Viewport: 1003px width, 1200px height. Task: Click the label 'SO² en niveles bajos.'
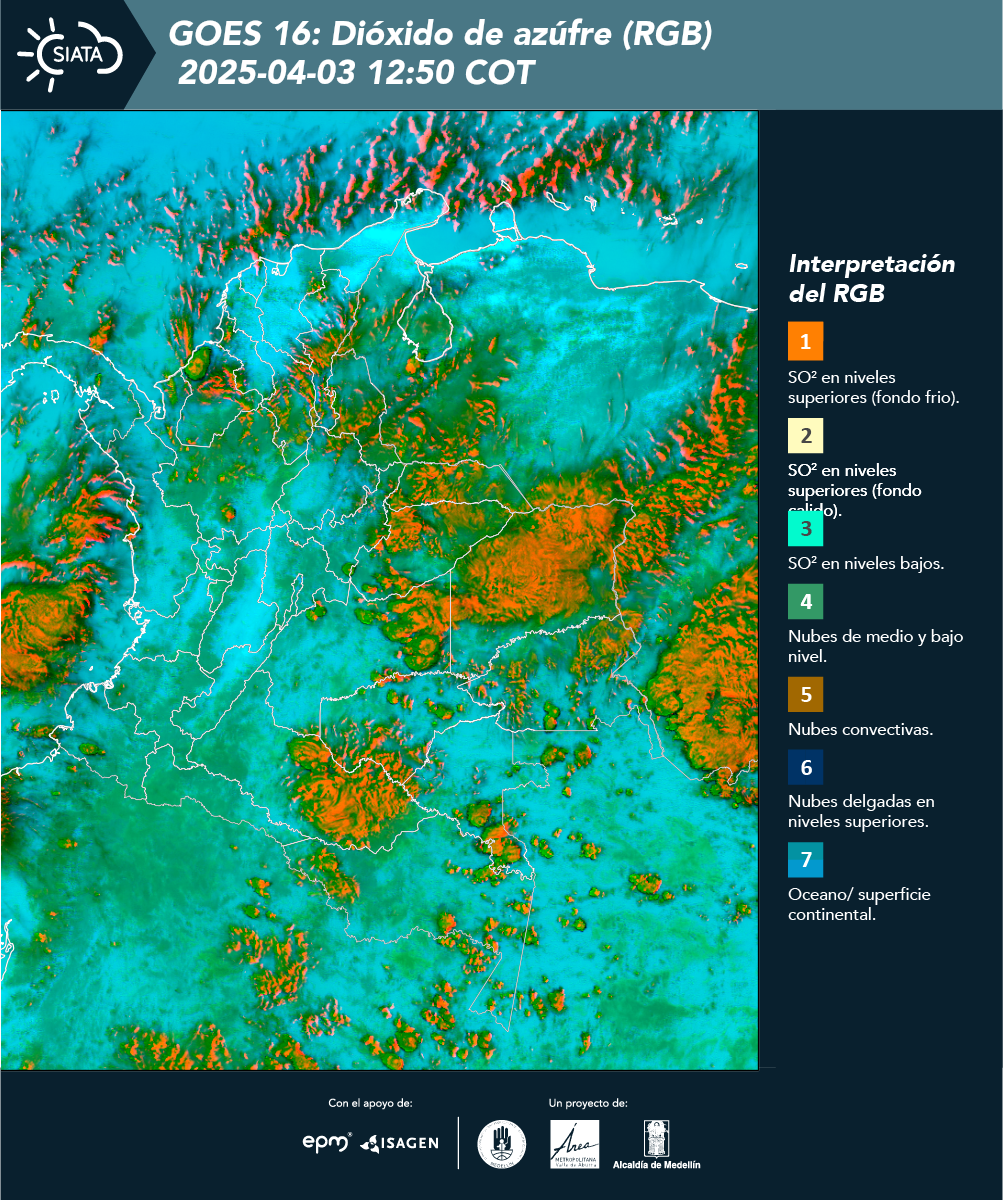click(x=866, y=563)
